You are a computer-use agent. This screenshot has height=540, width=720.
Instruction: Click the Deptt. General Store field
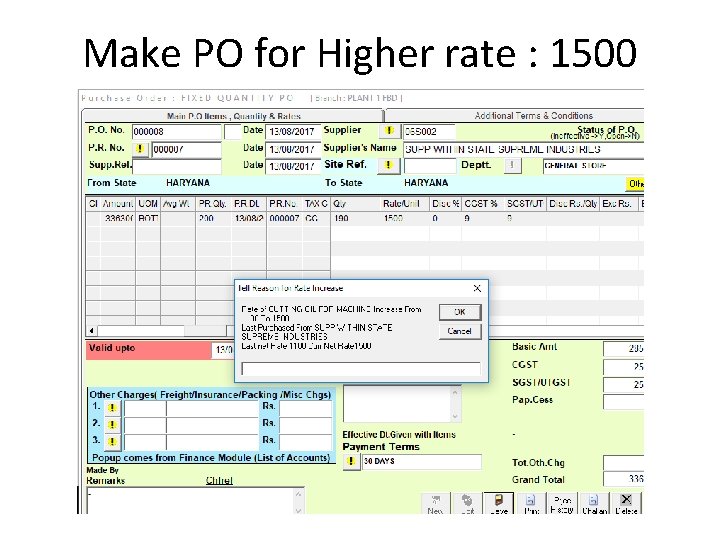pyautogui.click(x=593, y=166)
